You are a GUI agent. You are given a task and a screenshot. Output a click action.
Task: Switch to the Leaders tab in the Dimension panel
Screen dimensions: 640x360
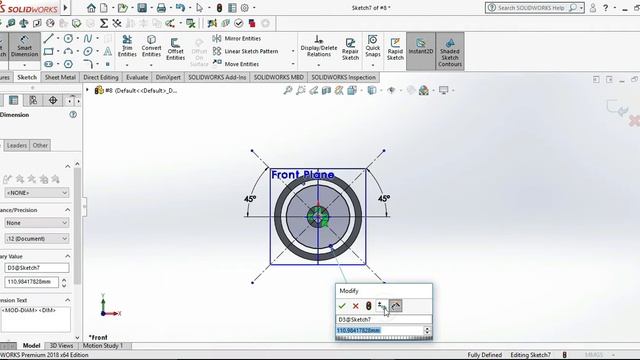(x=17, y=145)
